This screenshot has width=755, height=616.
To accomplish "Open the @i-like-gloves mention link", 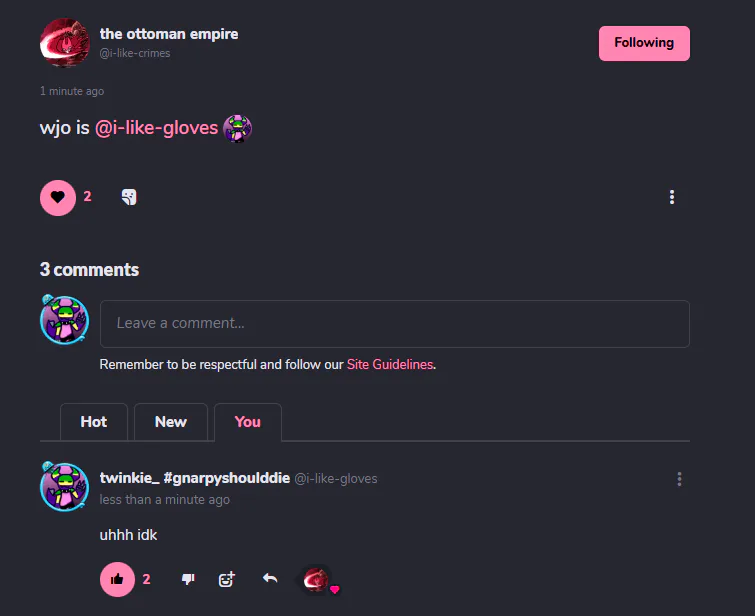I will click(x=156, y=128).
